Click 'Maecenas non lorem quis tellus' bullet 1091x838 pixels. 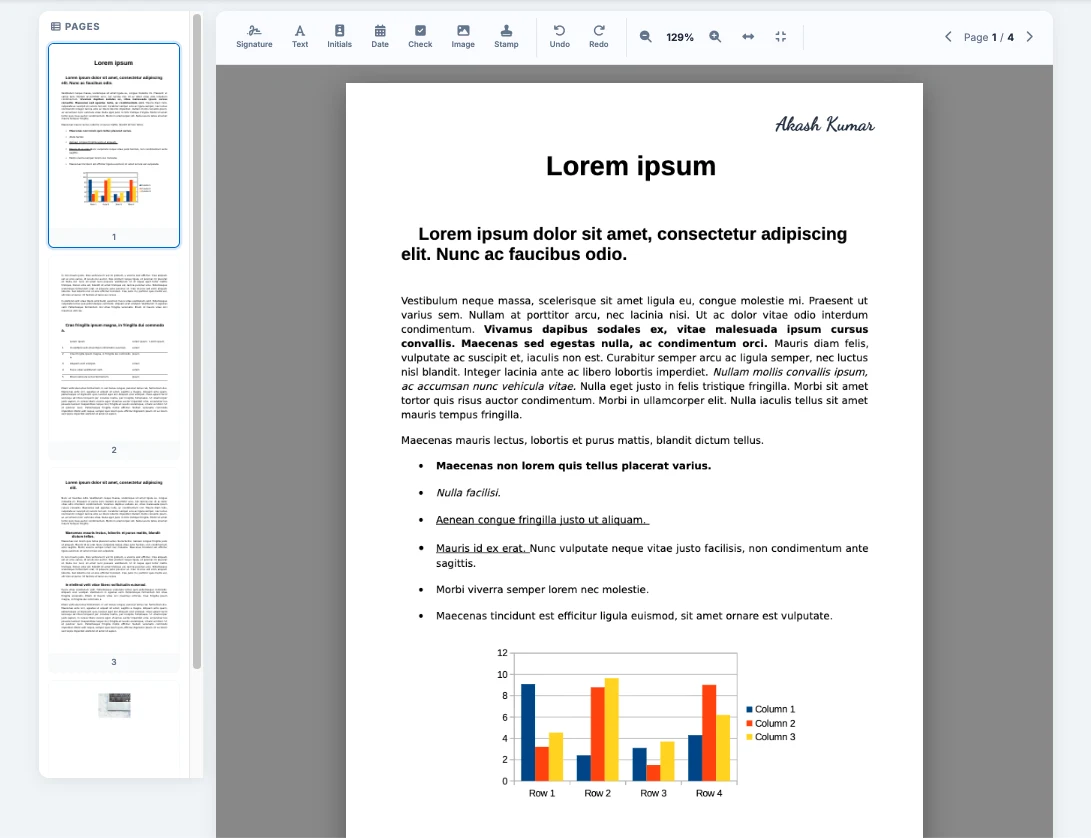[573, 466]
